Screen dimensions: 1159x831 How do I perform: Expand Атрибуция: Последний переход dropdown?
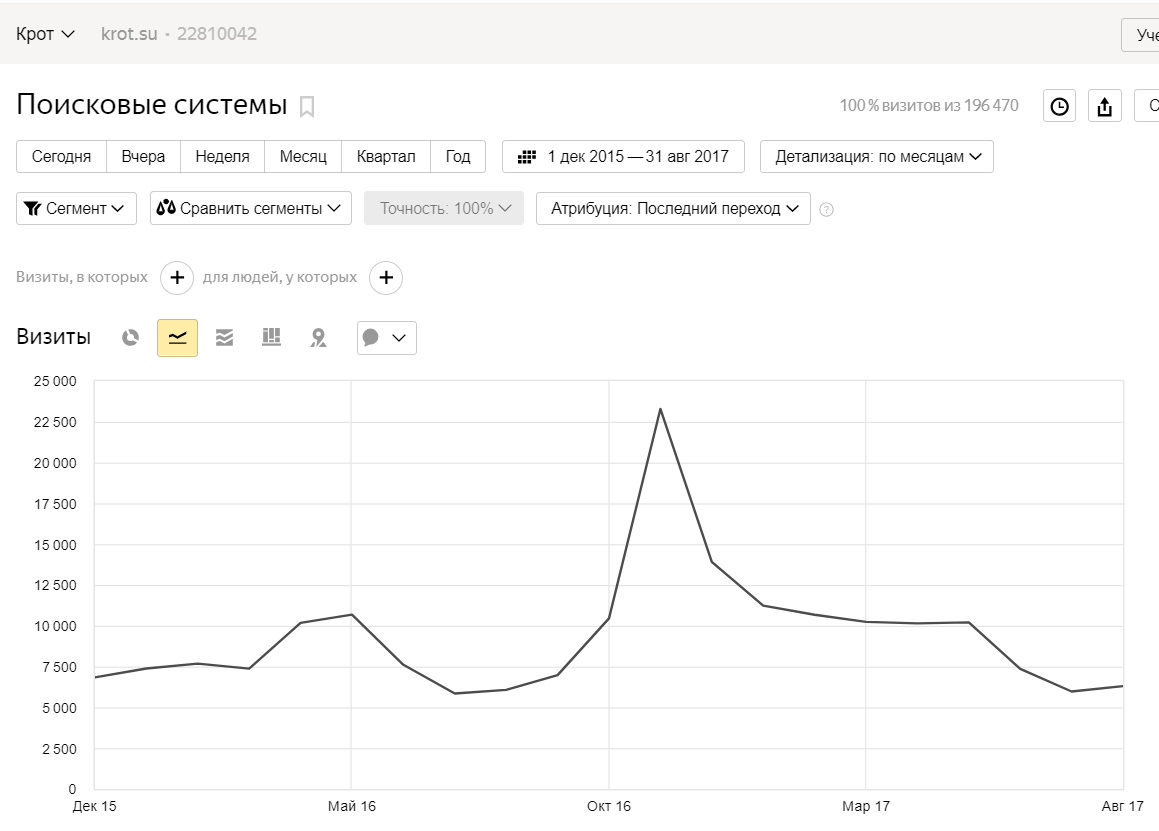click(x=673, y=209)
